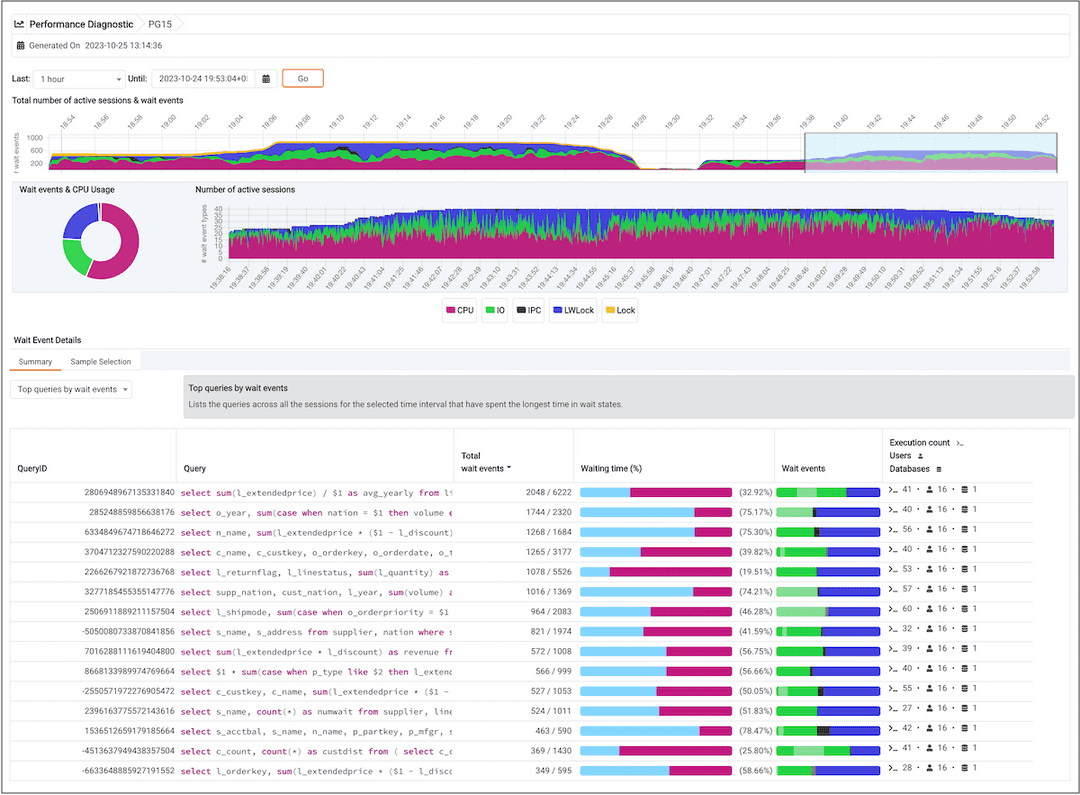The image size is (1080, 795).
Task: Click the calendar icon next to the Until field
Action: point(264,78)
